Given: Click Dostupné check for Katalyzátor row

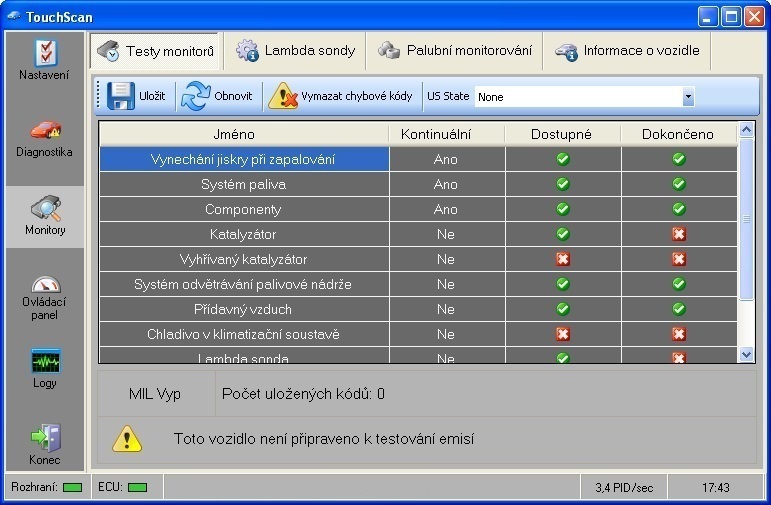Looking at the screenshot, I should coord(563,234).
